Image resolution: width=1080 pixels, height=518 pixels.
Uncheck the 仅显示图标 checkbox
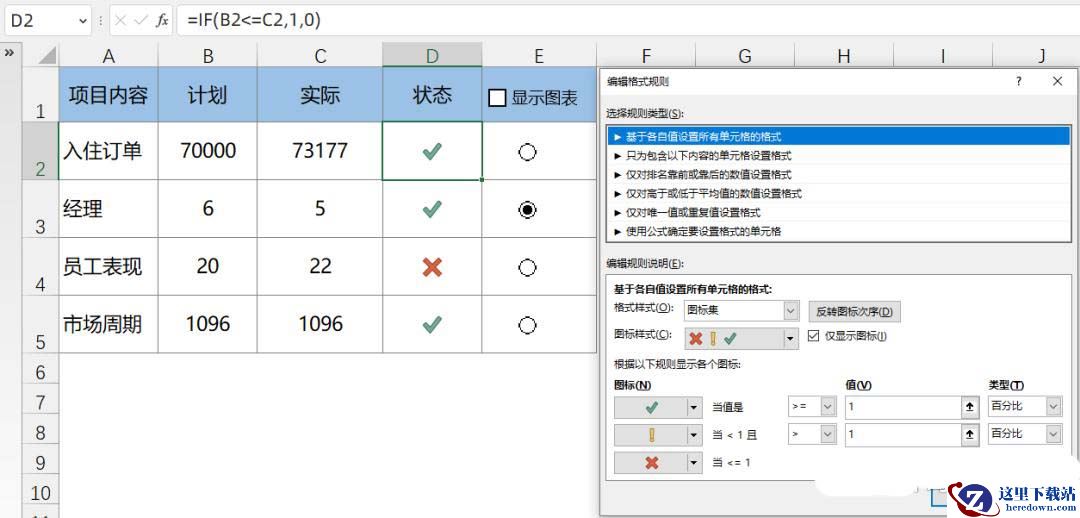click(x=813, y=336)
